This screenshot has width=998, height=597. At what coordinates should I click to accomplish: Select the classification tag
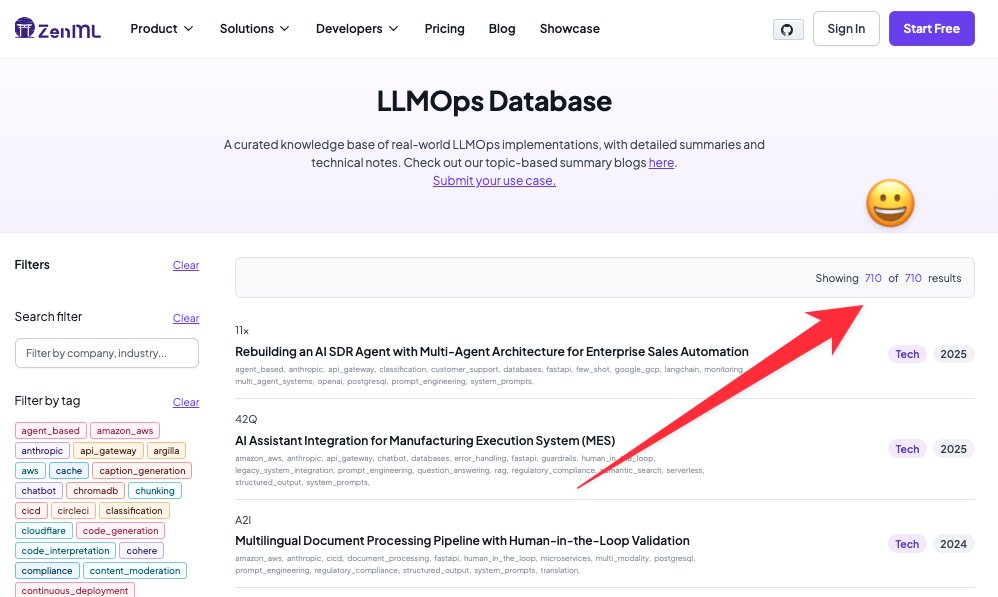point(134,510)
